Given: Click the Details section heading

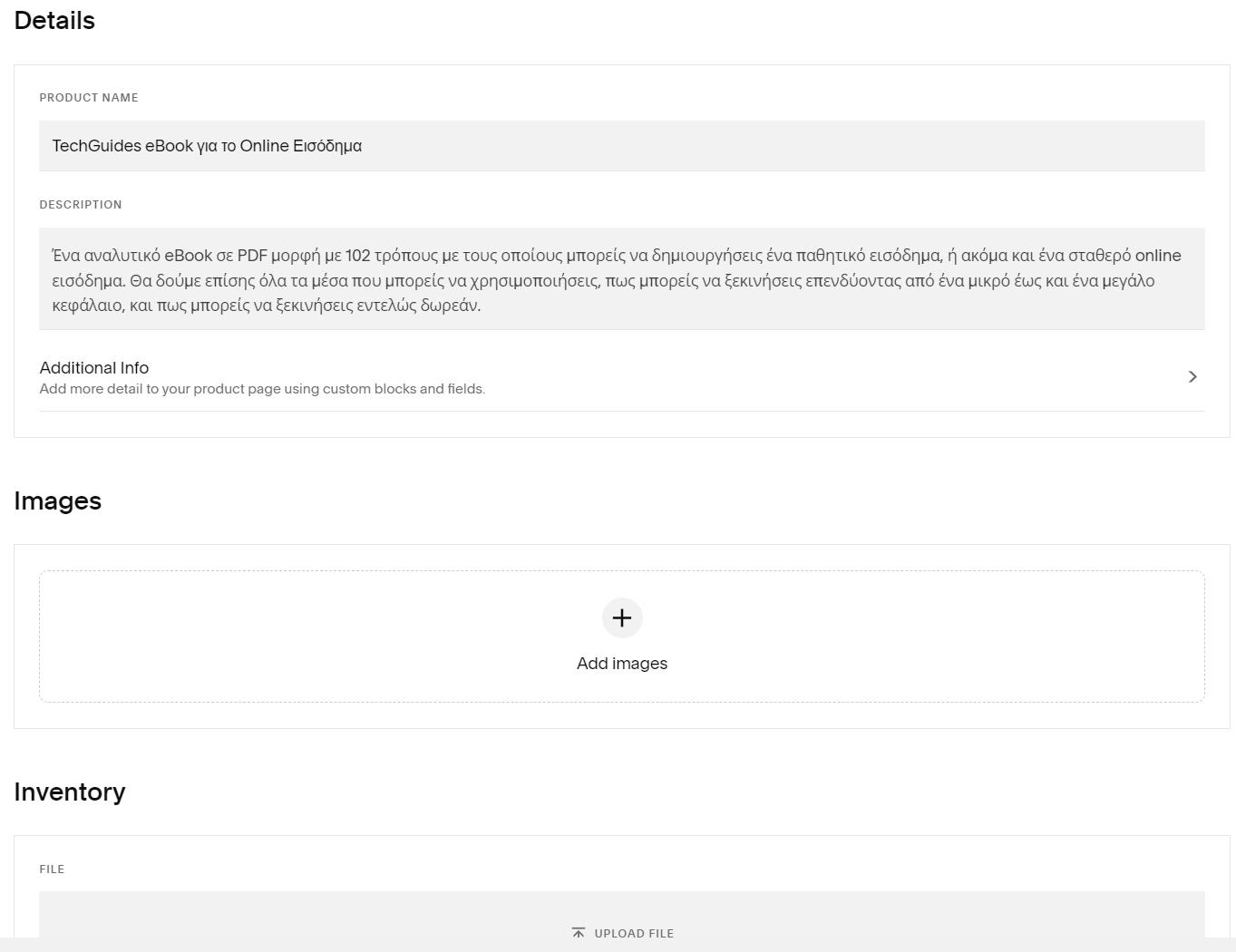Looking at the screenshot, I should click(x=54, y=20).
